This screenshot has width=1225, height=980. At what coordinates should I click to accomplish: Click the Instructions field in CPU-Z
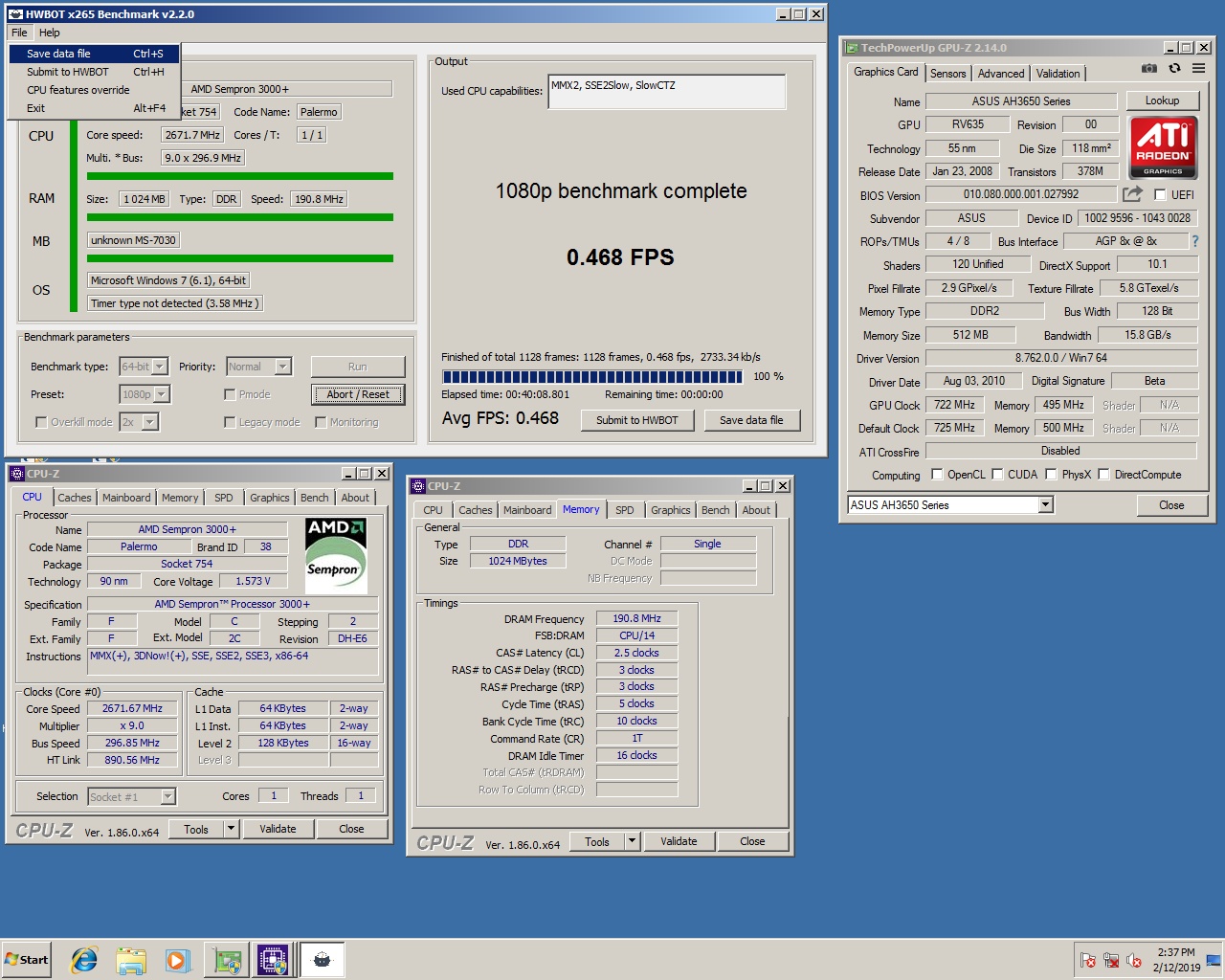point(233,661)
